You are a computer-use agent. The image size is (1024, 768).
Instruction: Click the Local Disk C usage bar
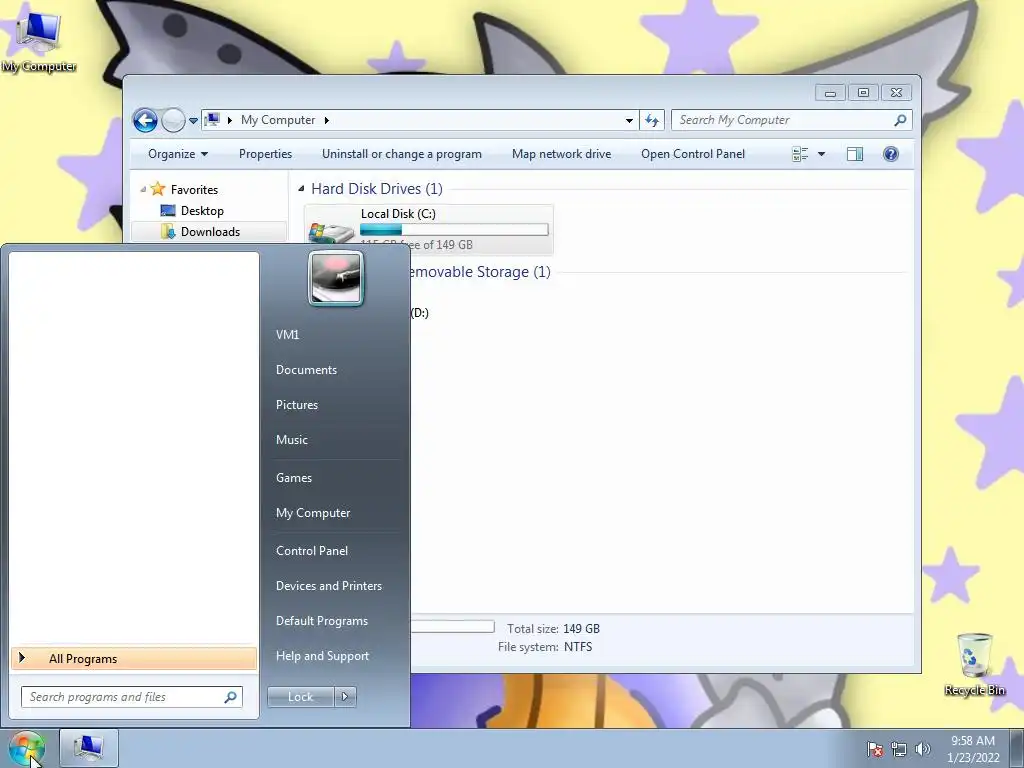tap(454, 230)
